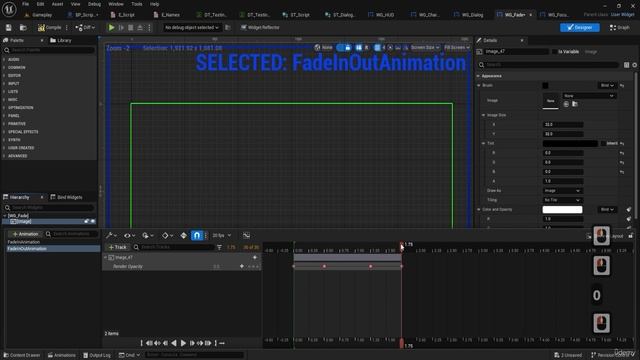The width and height of the screenshot is (640, 360).
Task: Add a new Track to the sequencer
Action: pos(117,247)
